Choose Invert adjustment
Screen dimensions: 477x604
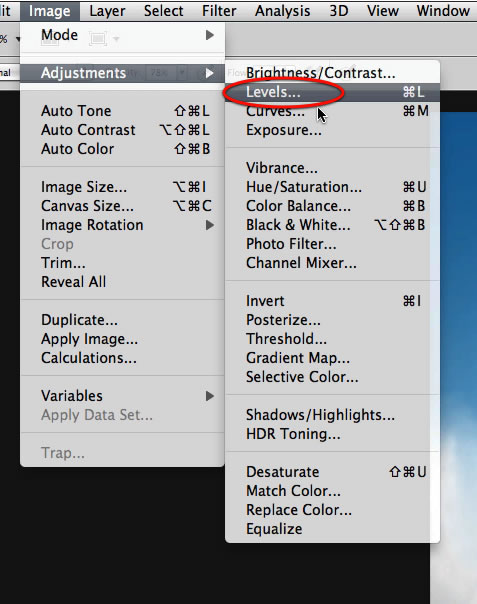pyautogui.click(x=333, y=301)
